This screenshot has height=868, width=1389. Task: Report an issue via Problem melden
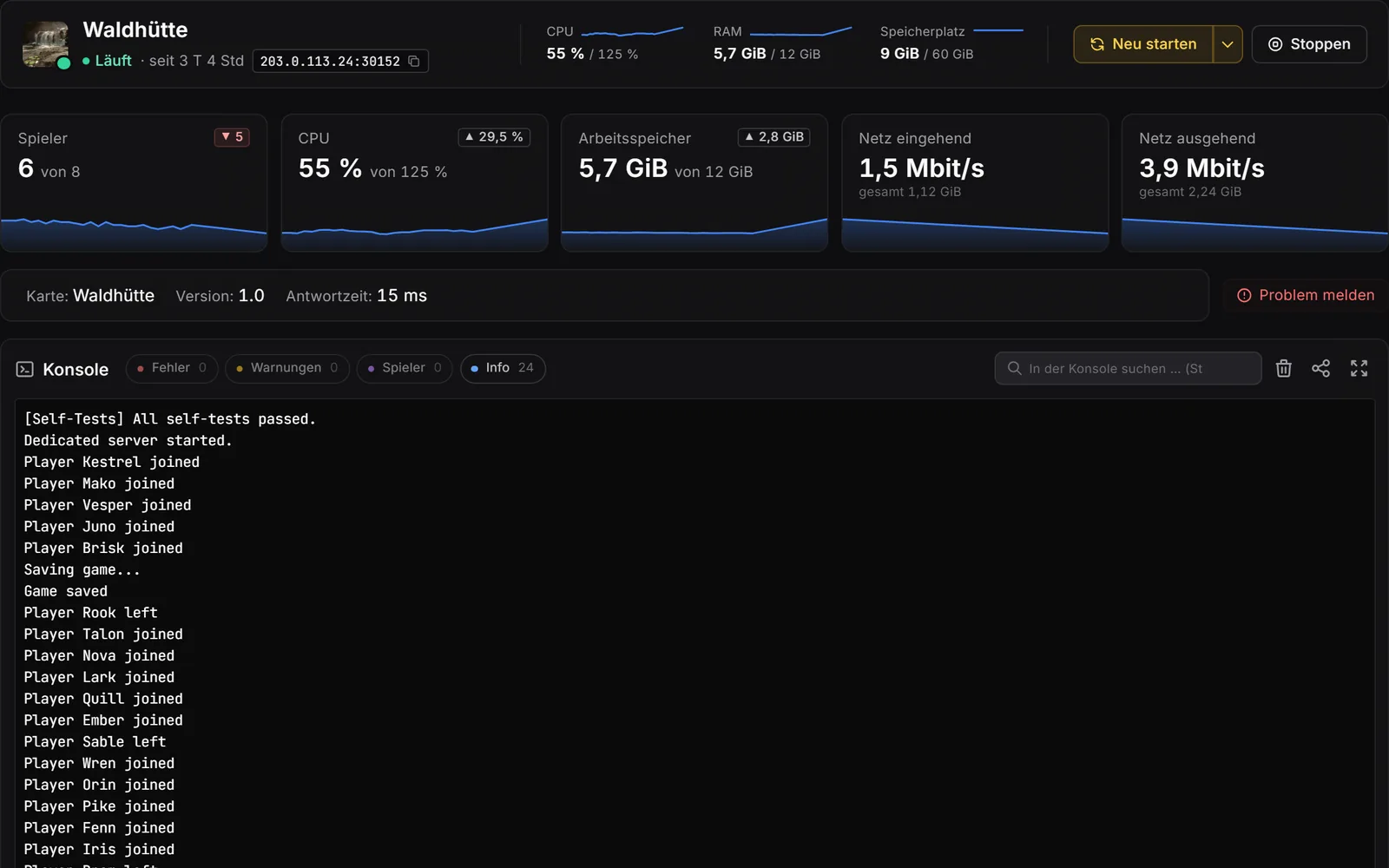(1306, 295)
